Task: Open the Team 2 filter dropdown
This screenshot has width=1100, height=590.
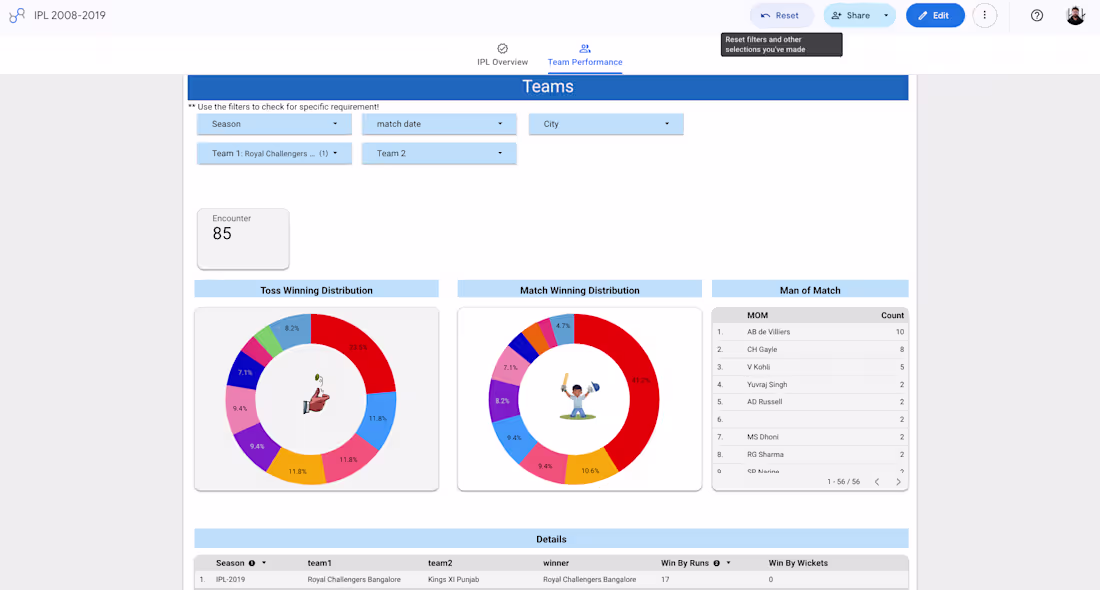Action: click(439, 153)
